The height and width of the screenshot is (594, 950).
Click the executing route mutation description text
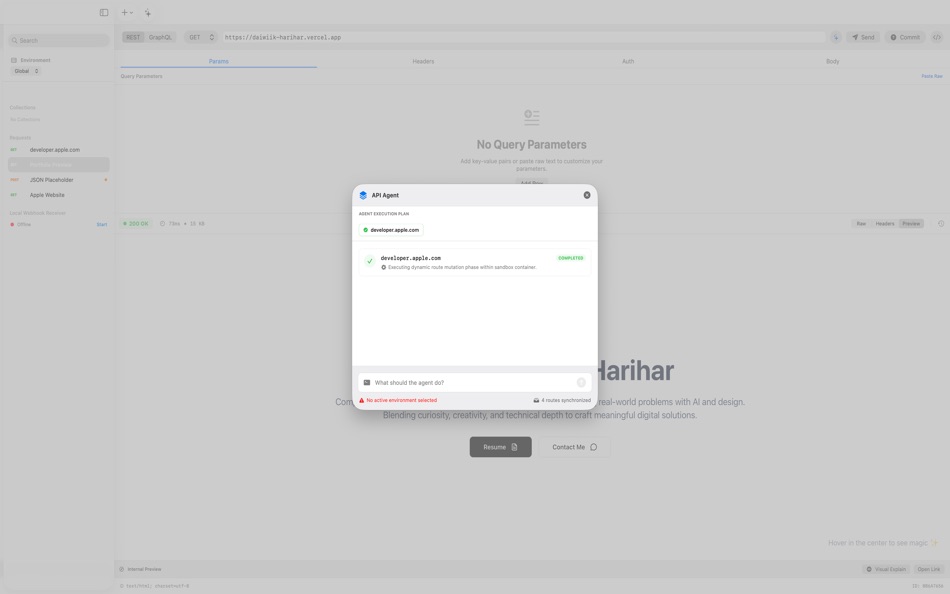462,267
